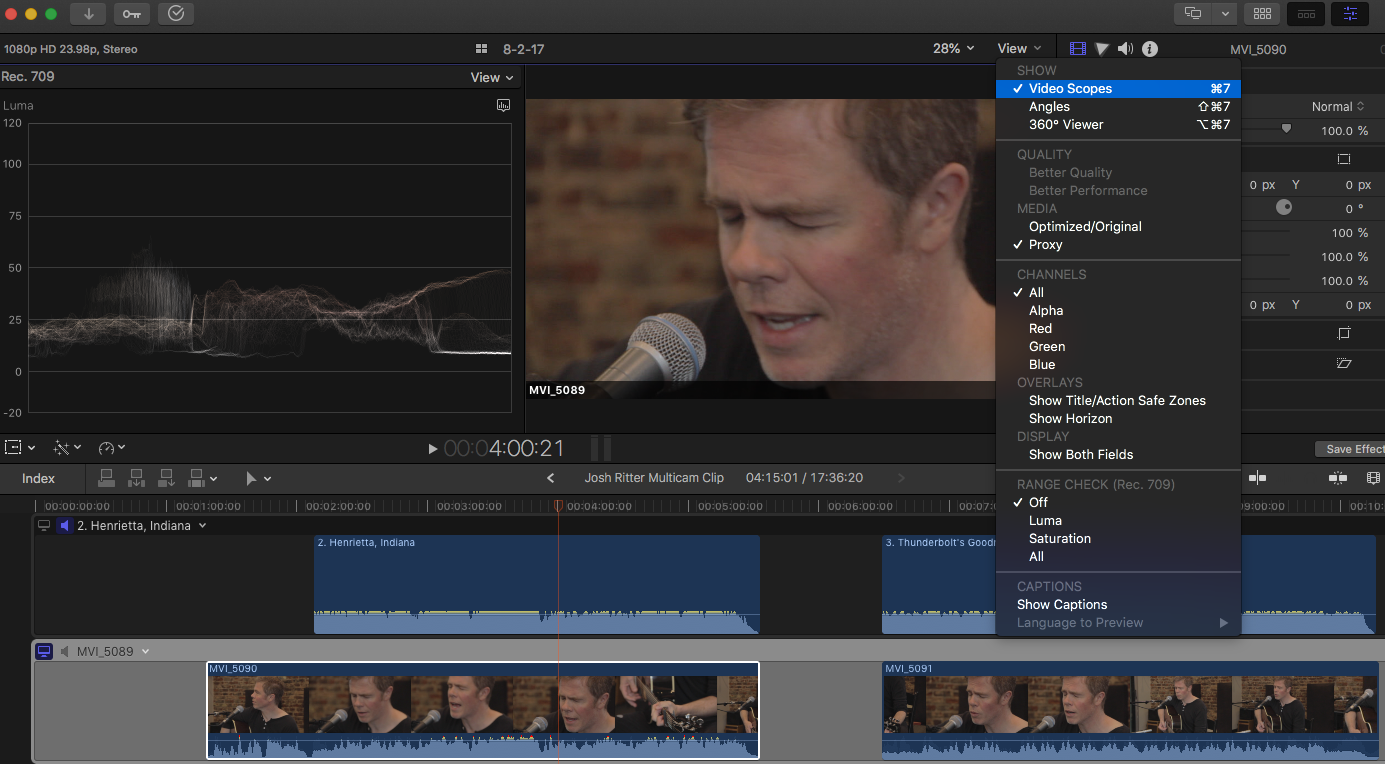Open the Video inspector filmstrip icon
Screen dimensions: 1385x764
1077,49
